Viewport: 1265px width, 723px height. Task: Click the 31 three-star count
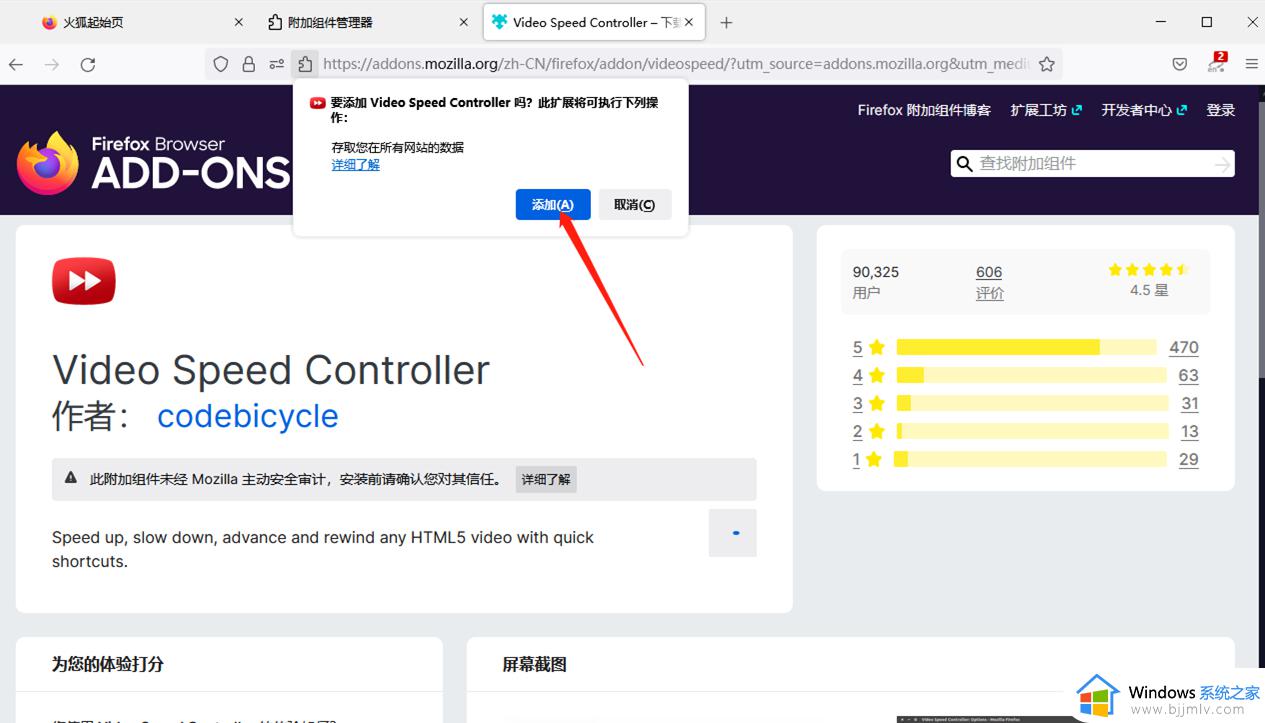click(1189, 403)
